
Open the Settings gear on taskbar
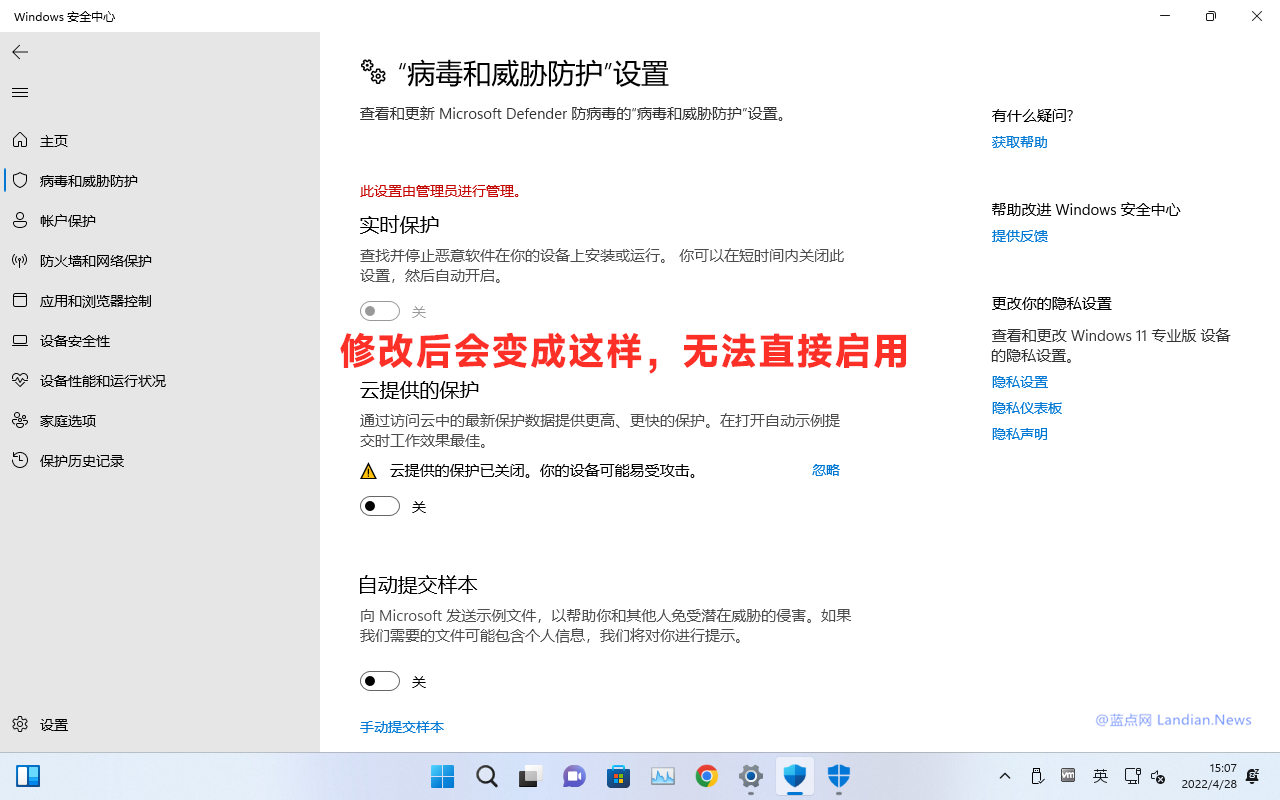click(751, 776)
